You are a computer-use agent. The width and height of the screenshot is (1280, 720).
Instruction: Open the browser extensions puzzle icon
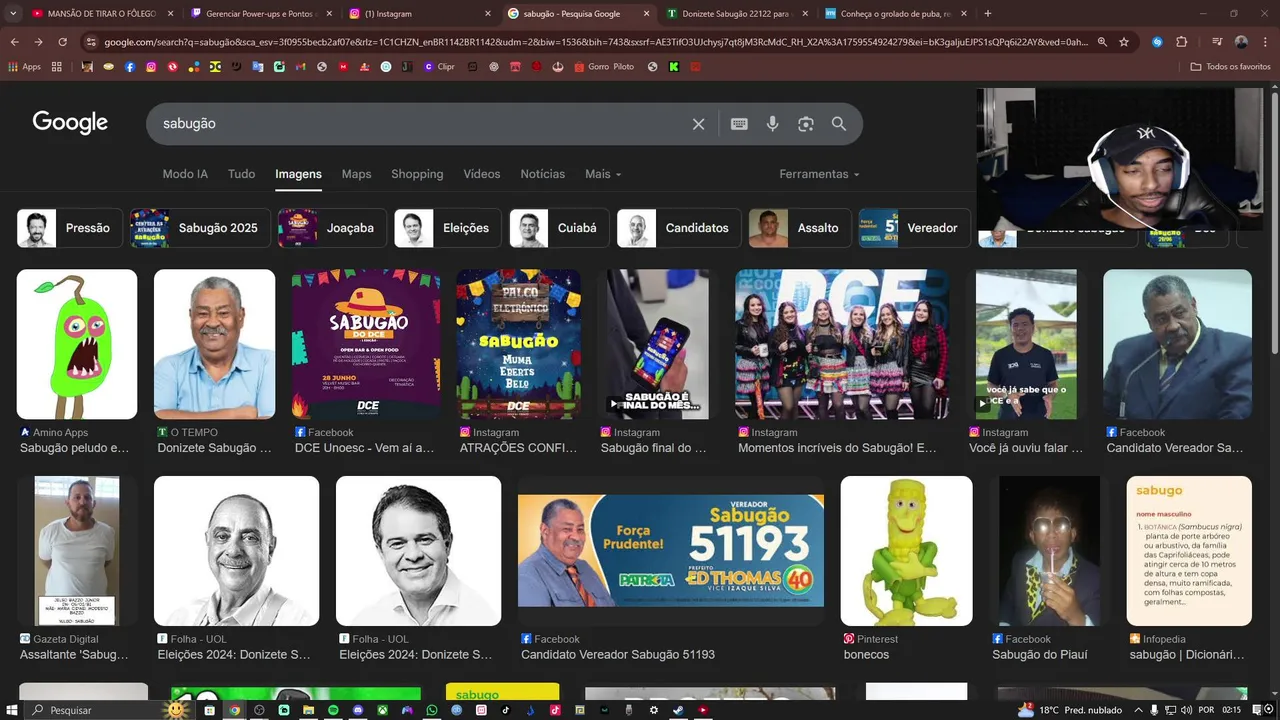[1182, 42]
